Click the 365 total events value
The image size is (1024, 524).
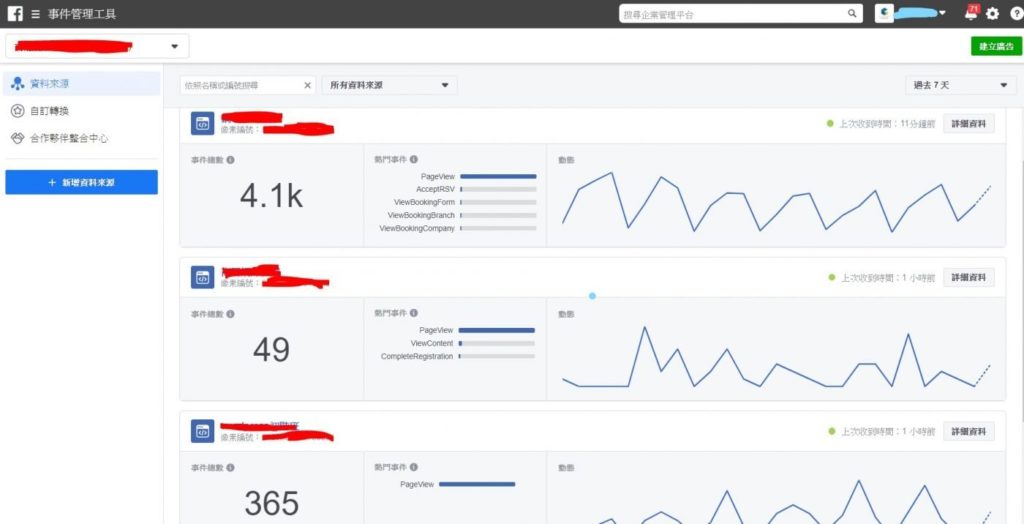coord(272,503)
